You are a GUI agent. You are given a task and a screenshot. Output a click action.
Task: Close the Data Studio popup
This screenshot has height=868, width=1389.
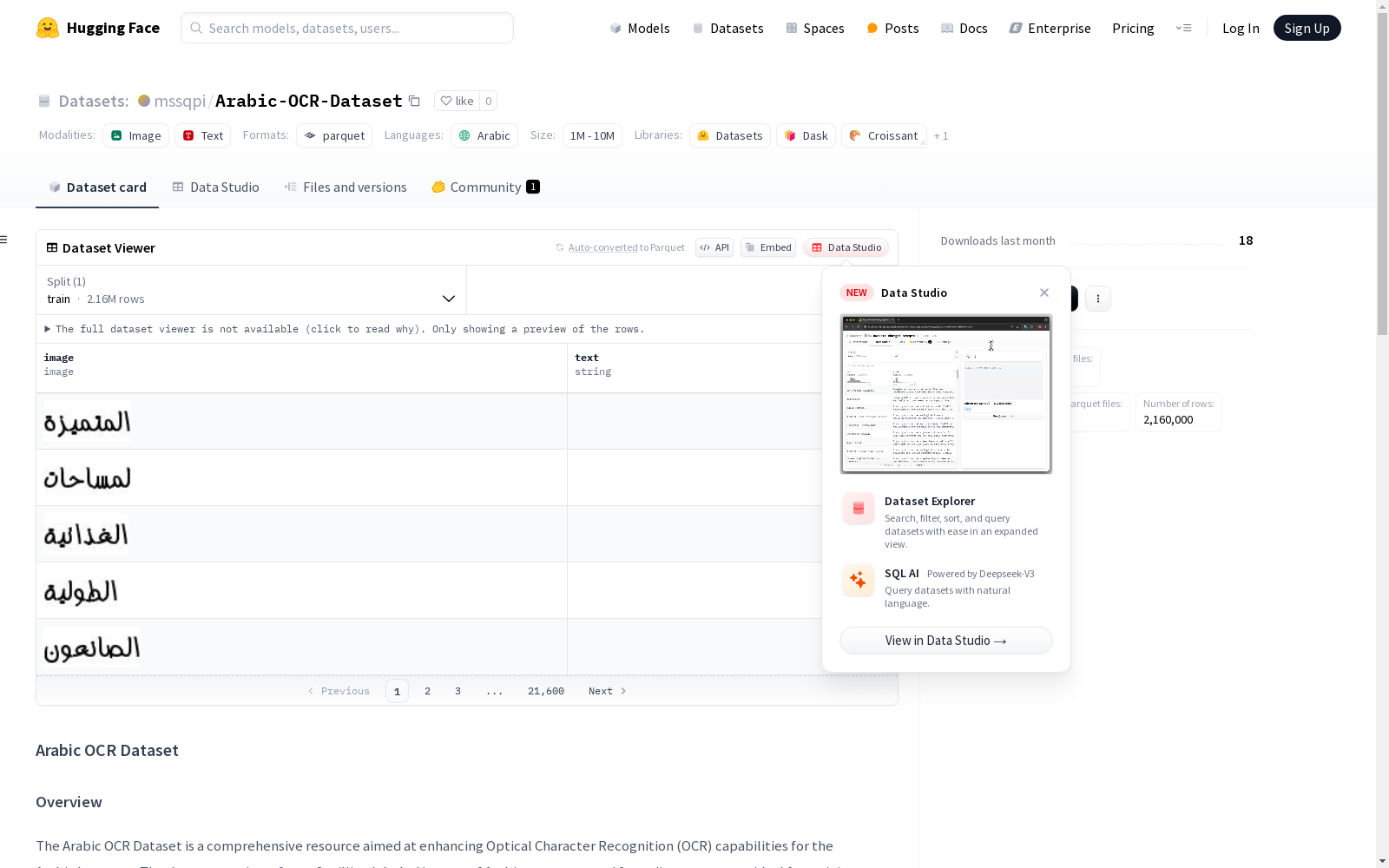(x=1044, y=293)
